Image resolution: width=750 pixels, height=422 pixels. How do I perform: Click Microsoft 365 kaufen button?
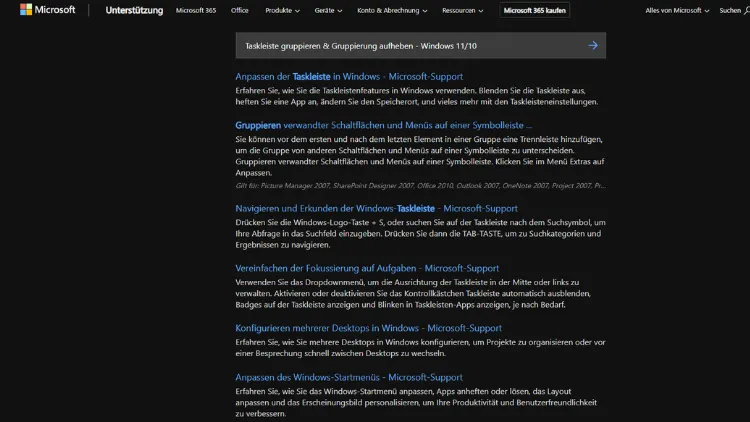click(534, 10)
